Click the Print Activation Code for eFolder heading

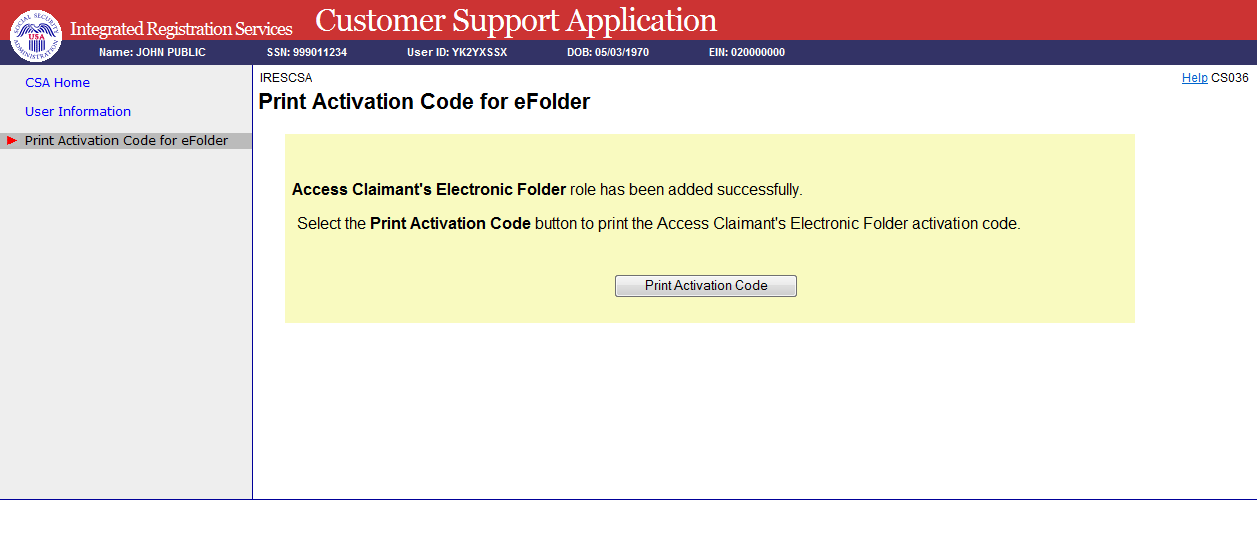click(424, 102)
